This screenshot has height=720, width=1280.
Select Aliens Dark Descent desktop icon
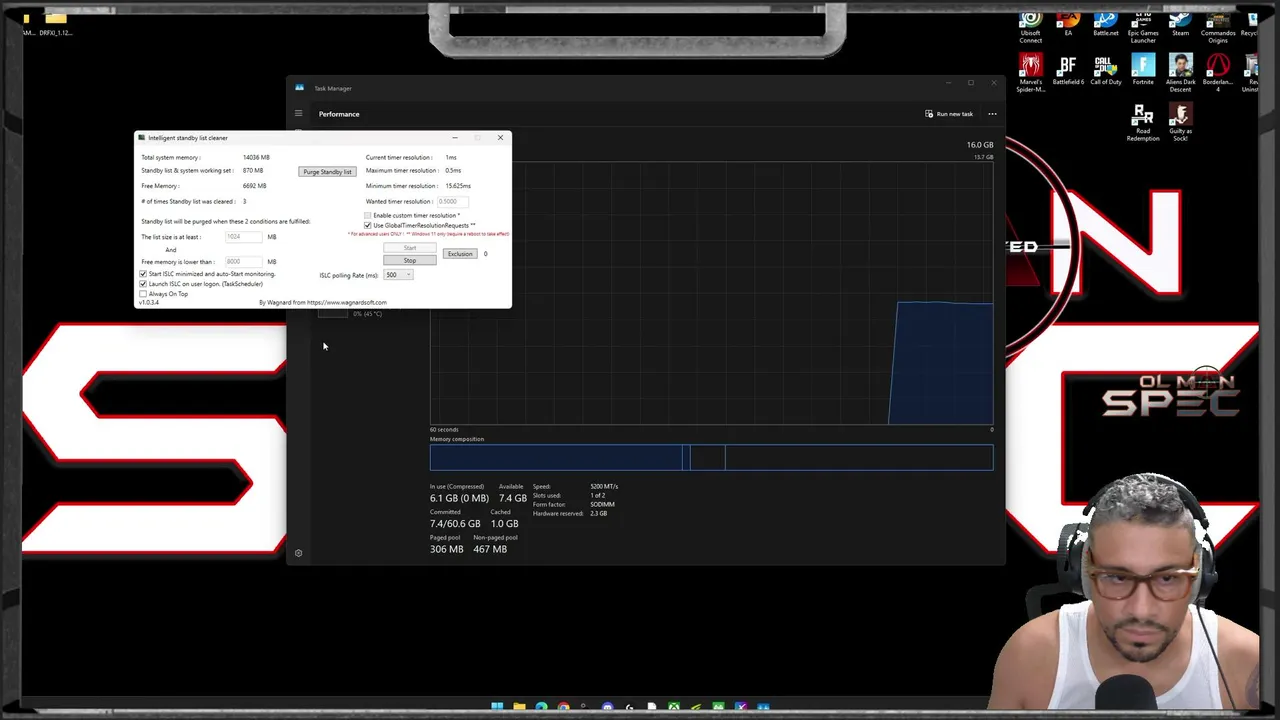[x=1180, y=73]
